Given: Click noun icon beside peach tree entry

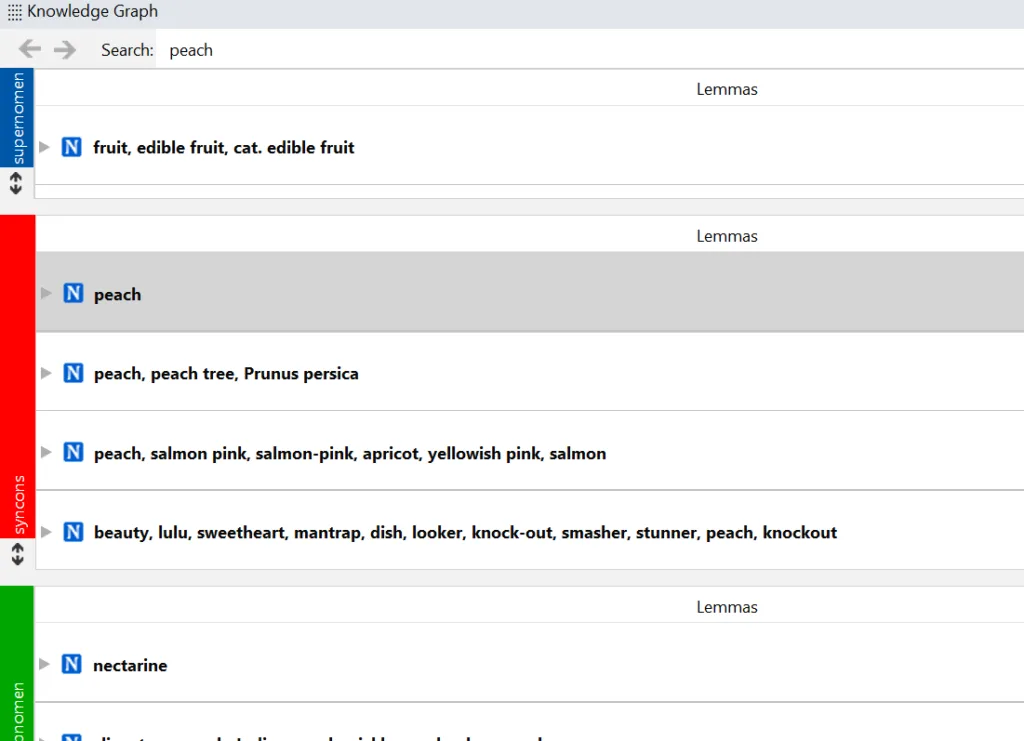Looking at the screenshot, I should point(73,373).
